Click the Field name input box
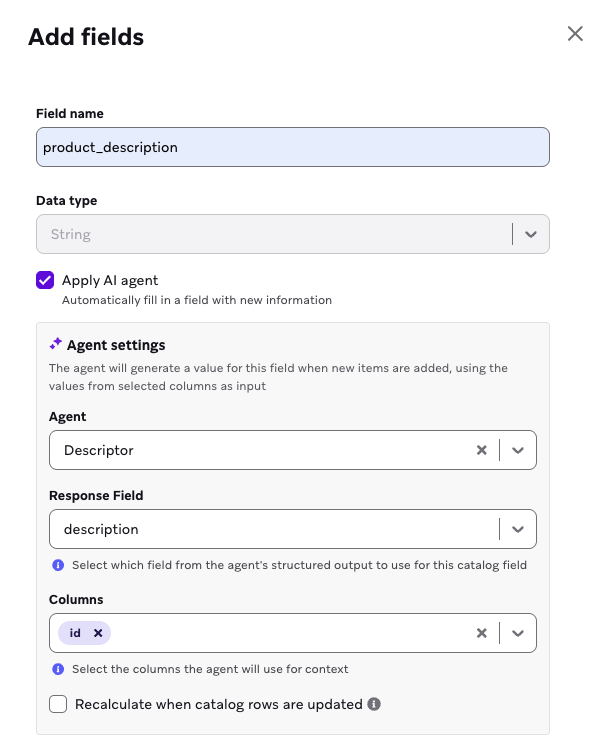 292,147
